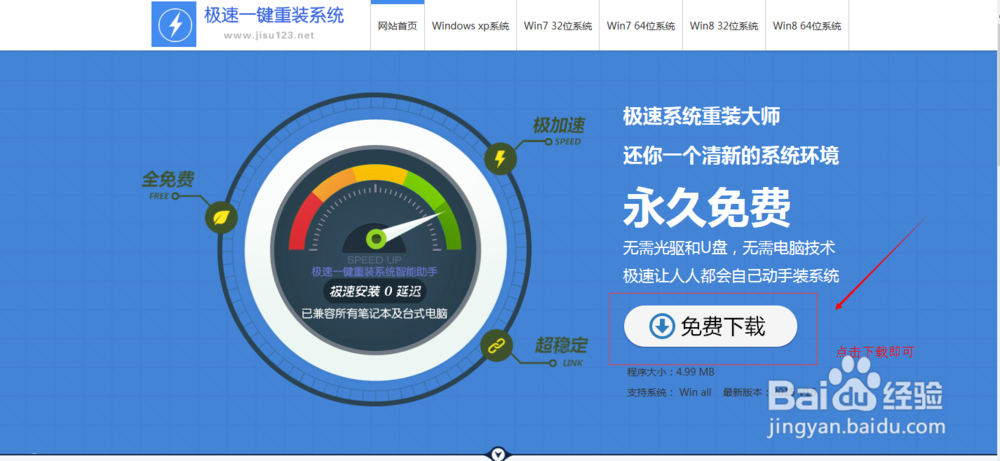Click the 全免费 FREE label
The height and width of the screenshot is (461, 1000).
pyautogui.click(x=168, y=184)
